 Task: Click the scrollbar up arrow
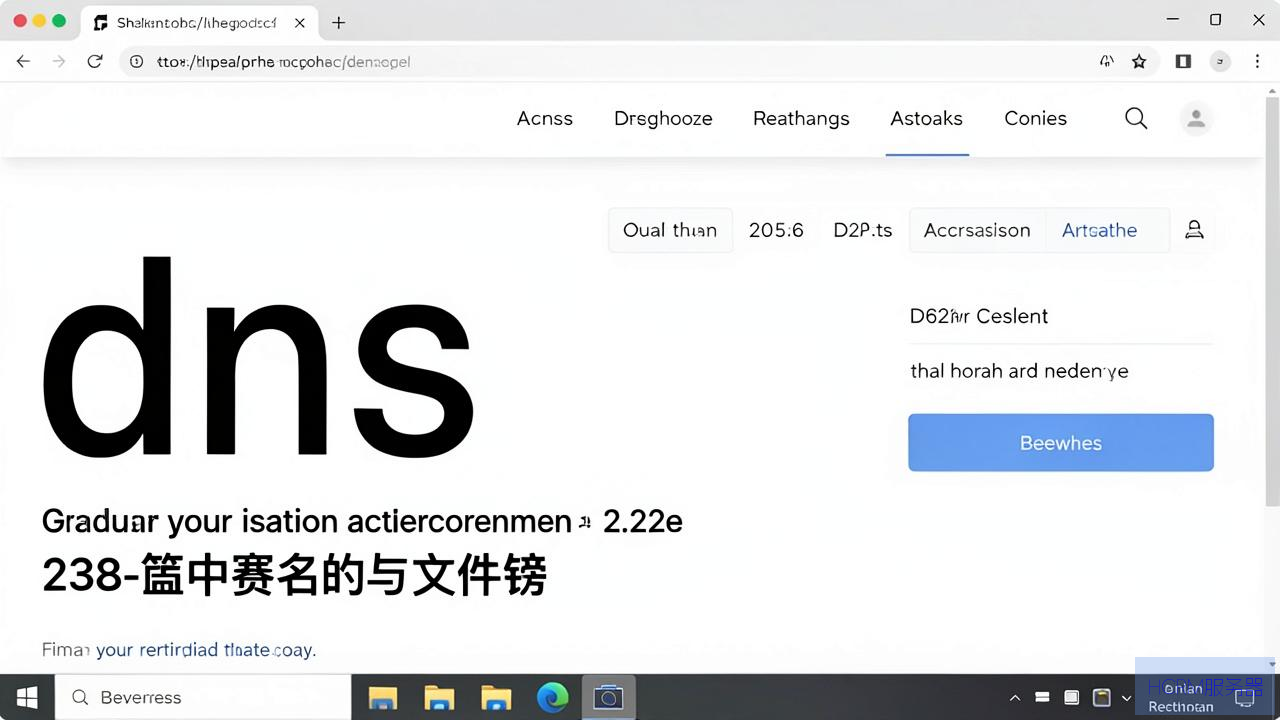pos(1272,92)
